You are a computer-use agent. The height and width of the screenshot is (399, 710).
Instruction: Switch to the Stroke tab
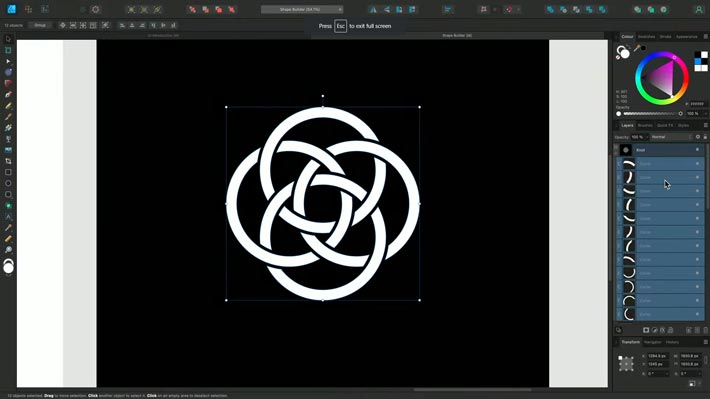click(665, 37)
